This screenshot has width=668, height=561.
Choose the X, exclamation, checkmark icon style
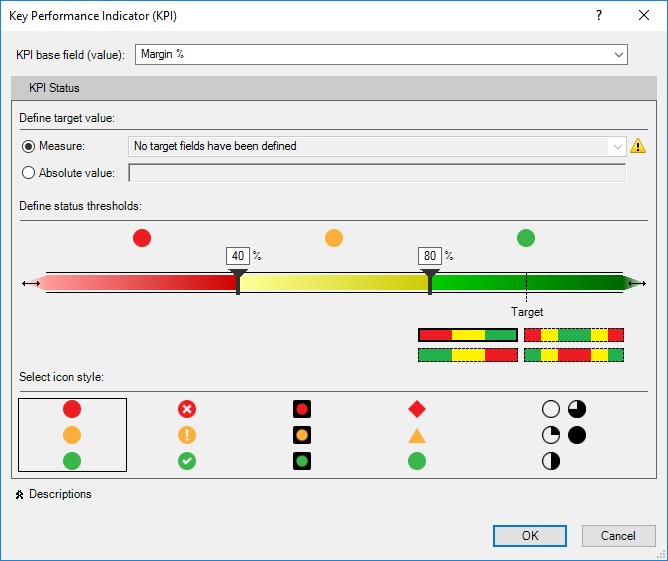187,435
